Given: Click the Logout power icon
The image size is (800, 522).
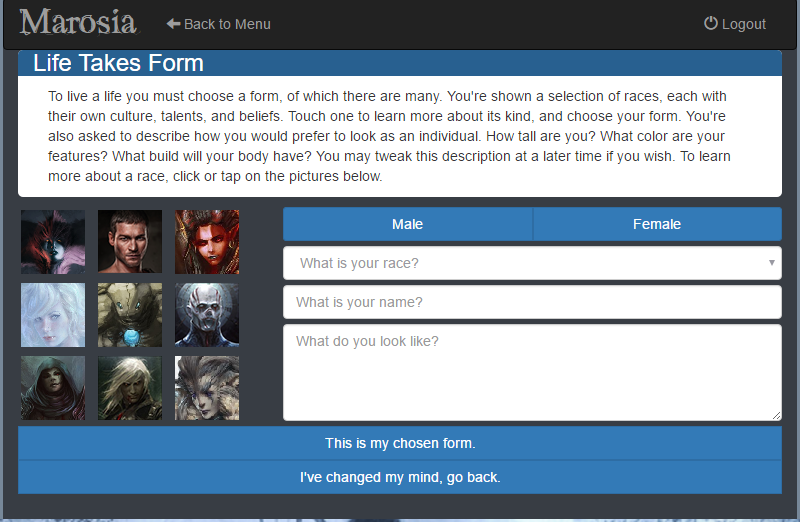Looking at the screenshot, I should point(711,23).
